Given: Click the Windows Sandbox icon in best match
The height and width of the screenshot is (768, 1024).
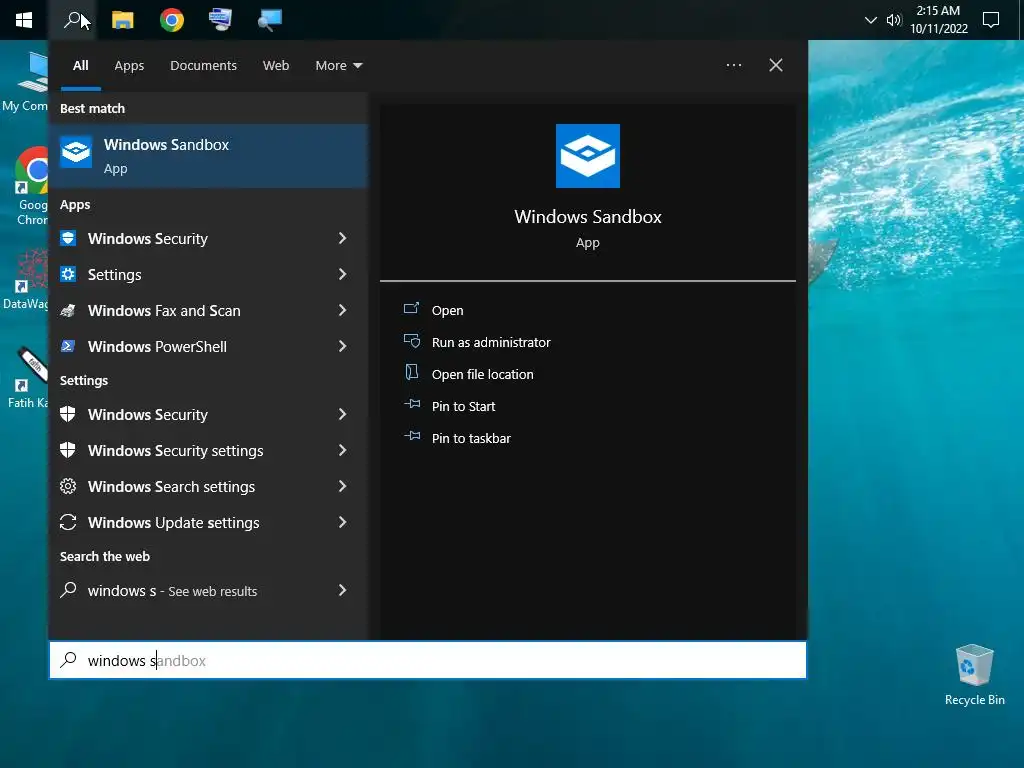Looking at the screenshot, I should point(76,152).
